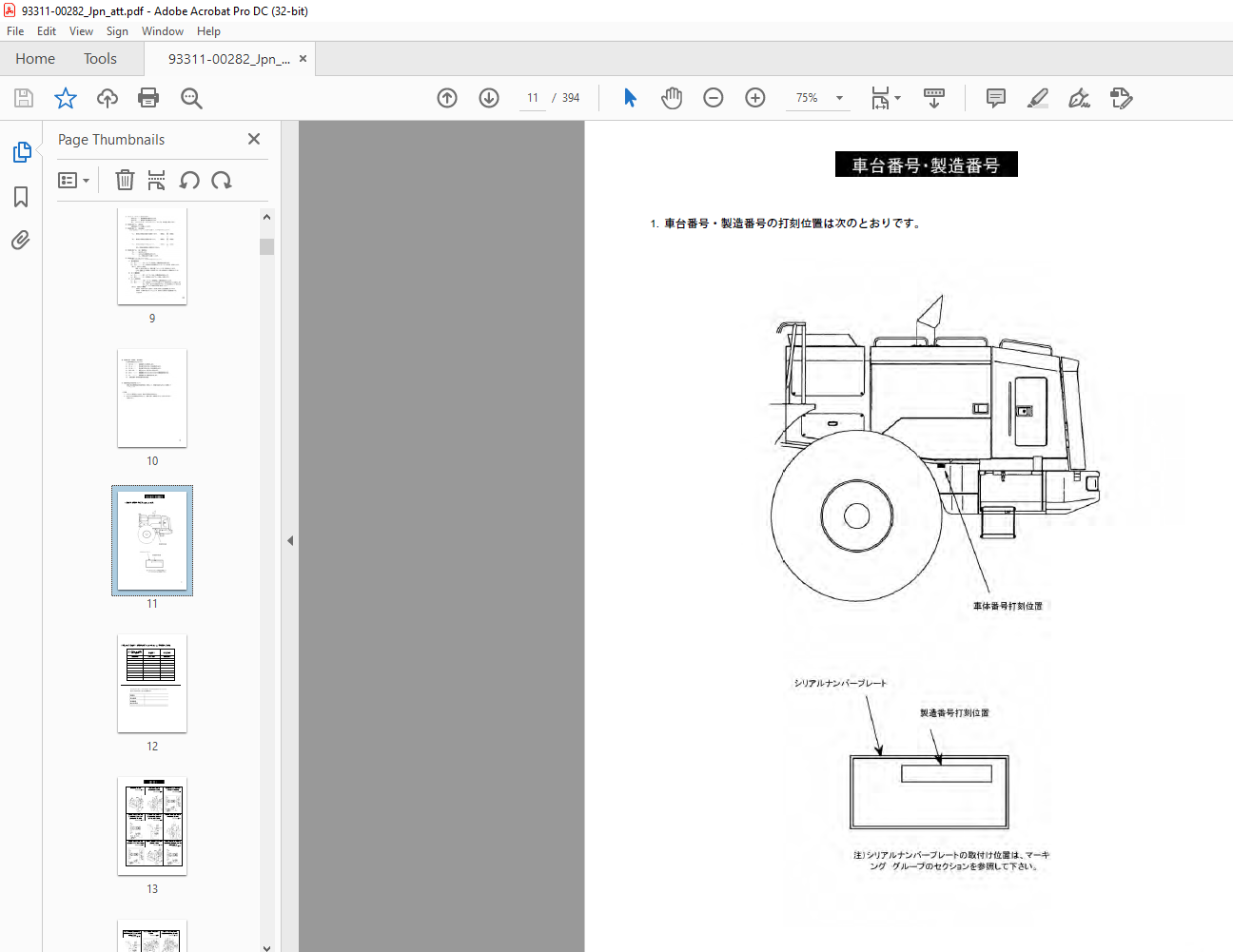Click the thumbnails scrollbar handle

click(266, 246)
